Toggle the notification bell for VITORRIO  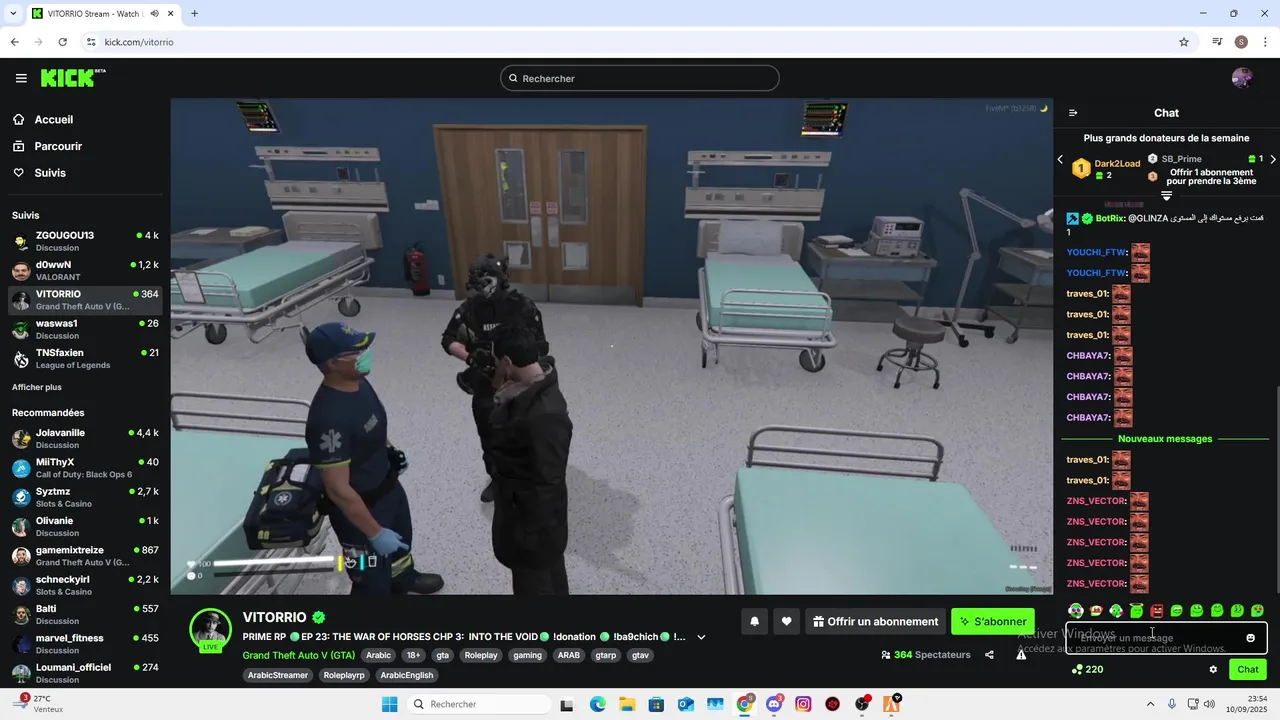[755, 622]
